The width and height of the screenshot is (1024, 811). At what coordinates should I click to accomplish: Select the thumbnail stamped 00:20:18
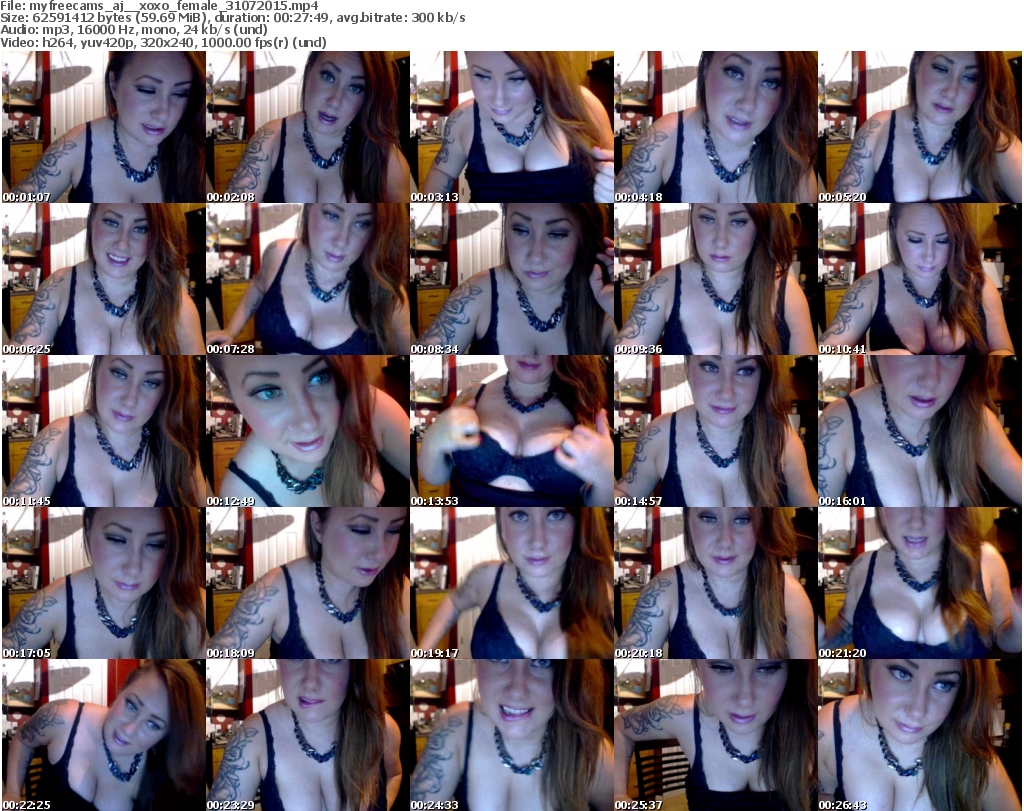716,583
